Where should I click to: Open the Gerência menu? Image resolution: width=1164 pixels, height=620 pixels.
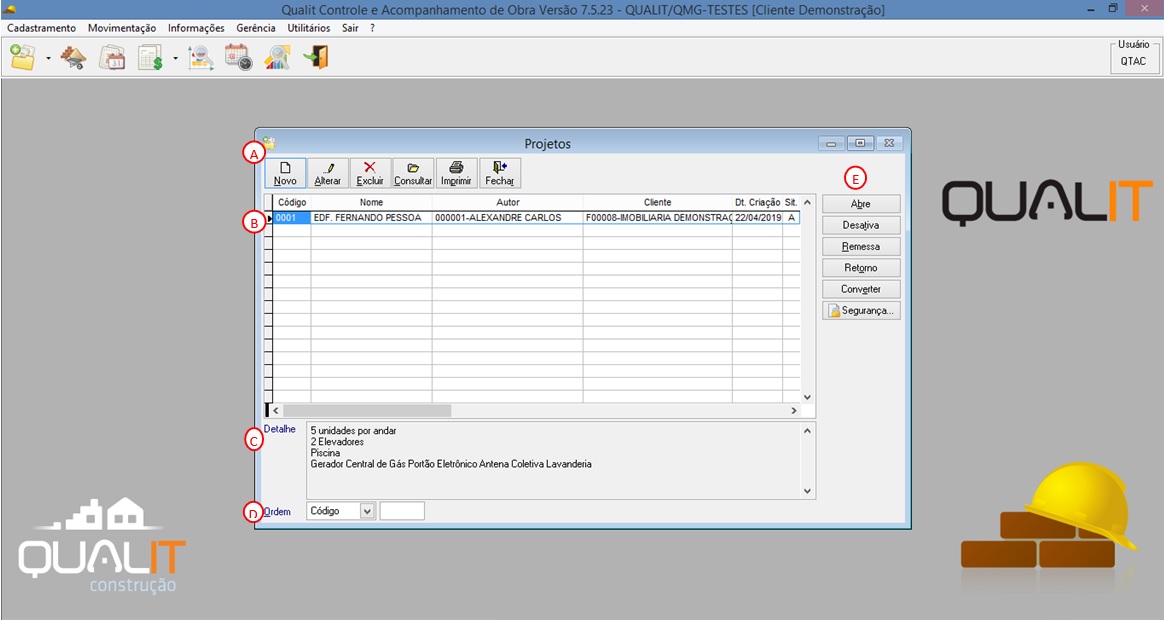(x=256, y=27)
